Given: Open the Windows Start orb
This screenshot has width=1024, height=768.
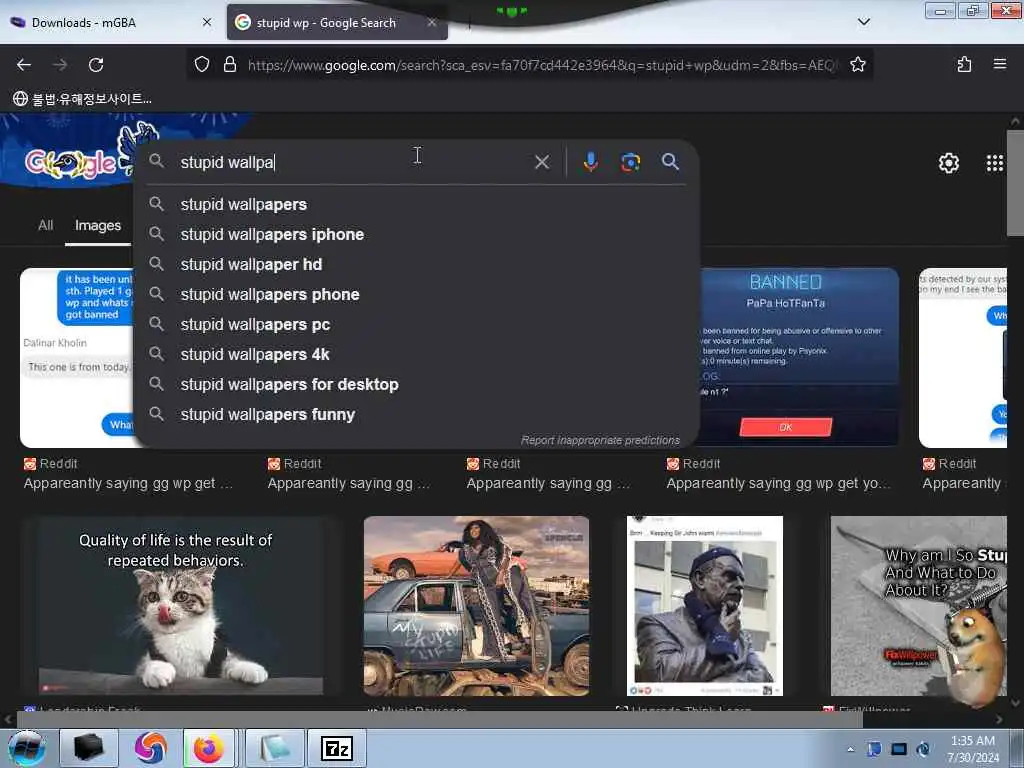Looking at the screenshot, I should pyautogui.click(x=26, y=748).
